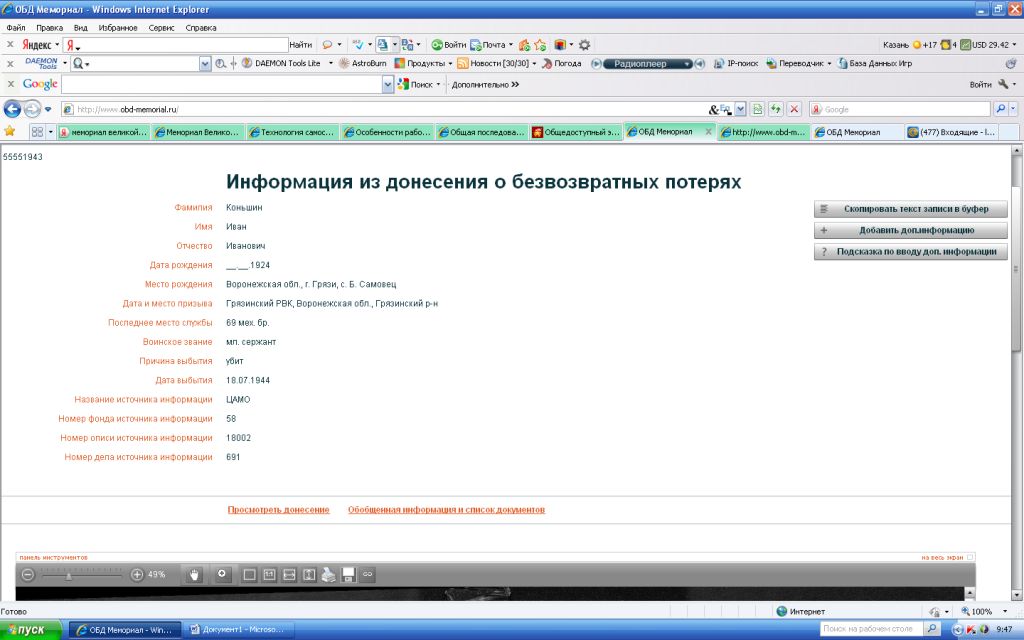The width and height of the screenshot is (1024, 640).
Task: Open the Избранное menu
Action: (117, 28)
